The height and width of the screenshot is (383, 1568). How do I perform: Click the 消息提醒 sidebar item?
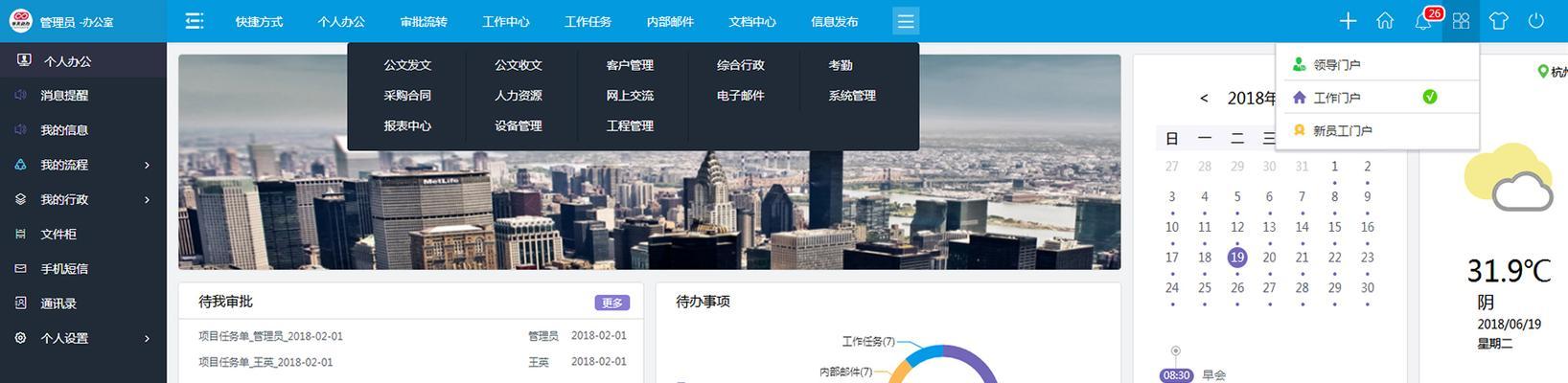(83, 96)
